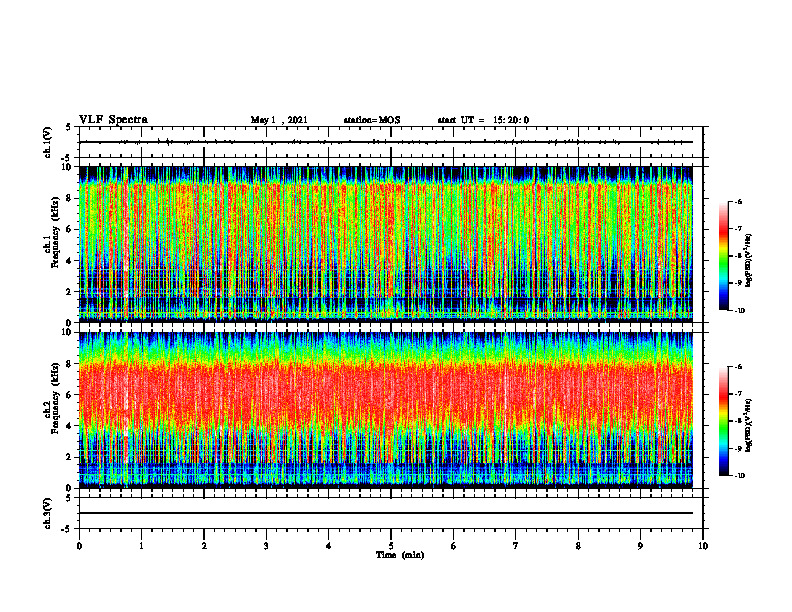
Task: Click time axis tick label "8"
Action: click(x=578, y=546)
